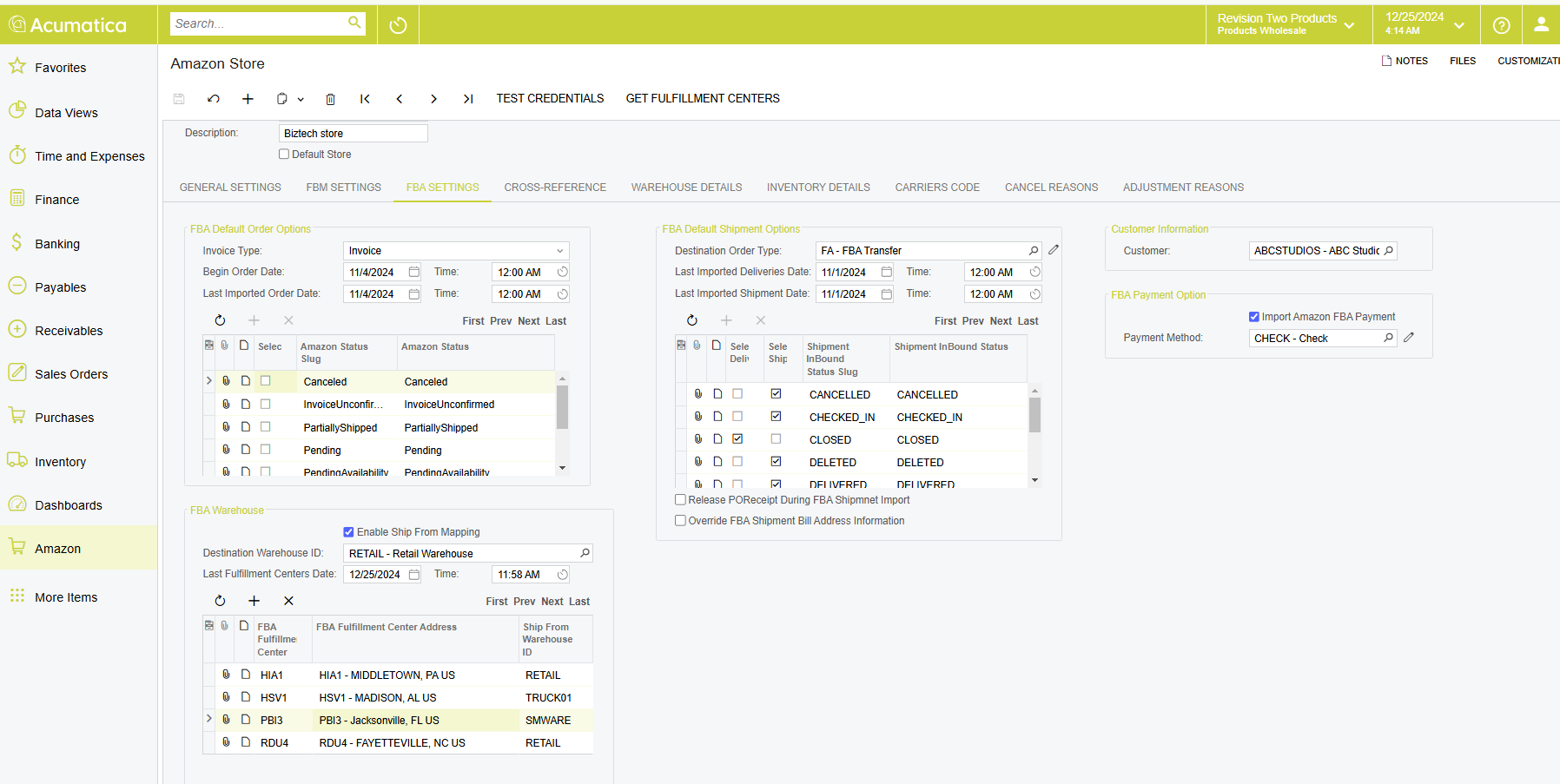Select checkbox for Canceled status row
1560x784 pixels.
pyautogui.click(x=266, y=381)
